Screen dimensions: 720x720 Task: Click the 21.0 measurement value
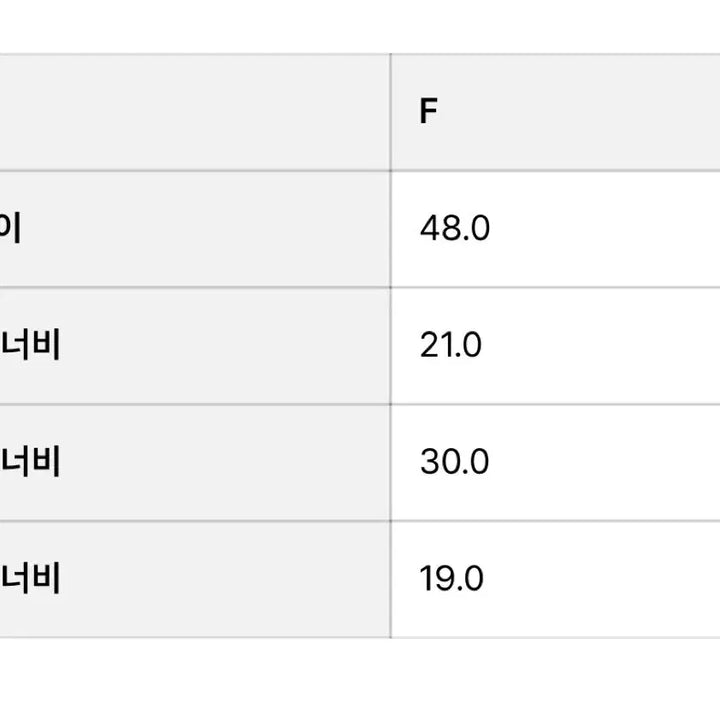pos(451,346)
